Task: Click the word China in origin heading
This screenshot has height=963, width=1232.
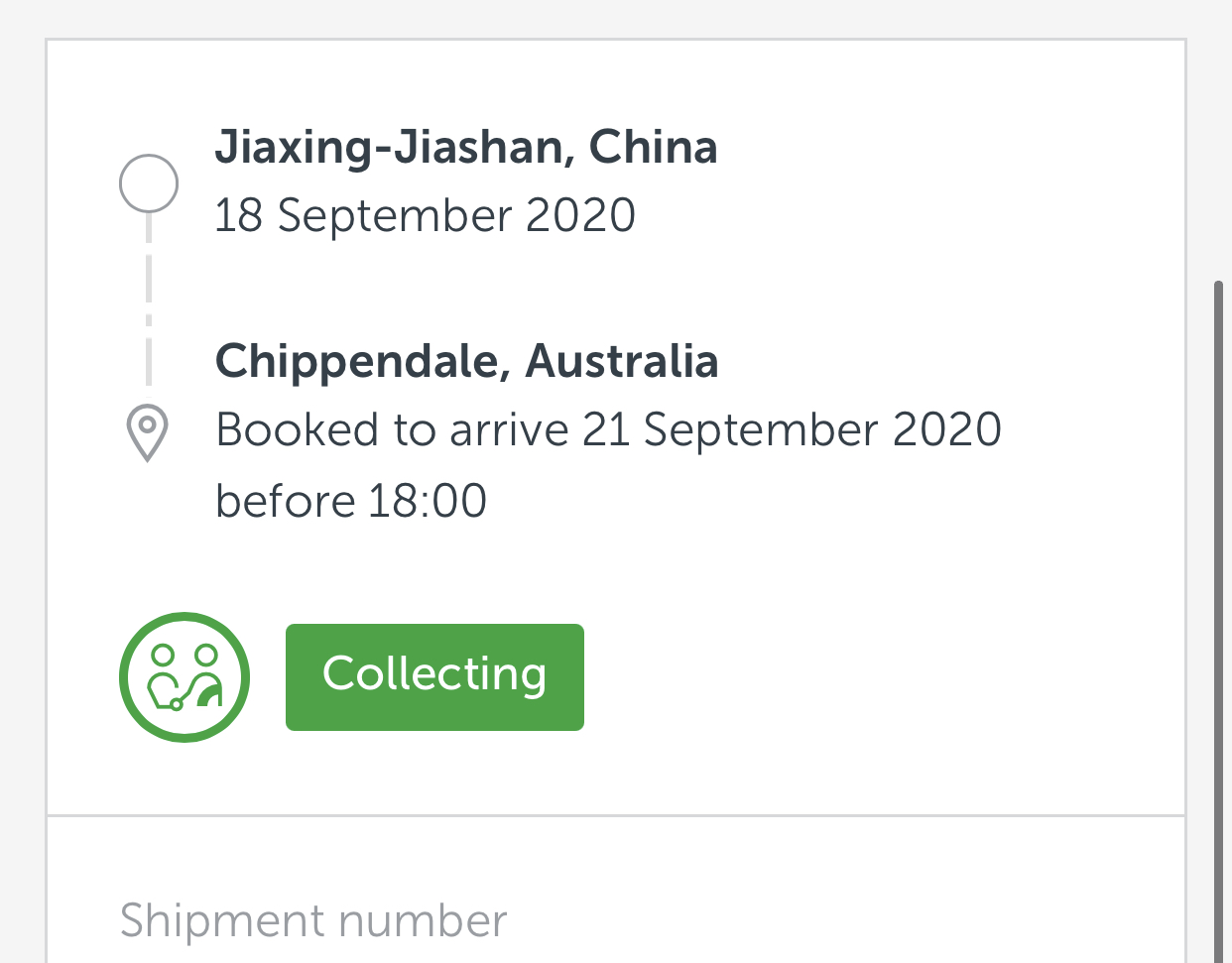Action: [x=654, y=147]
